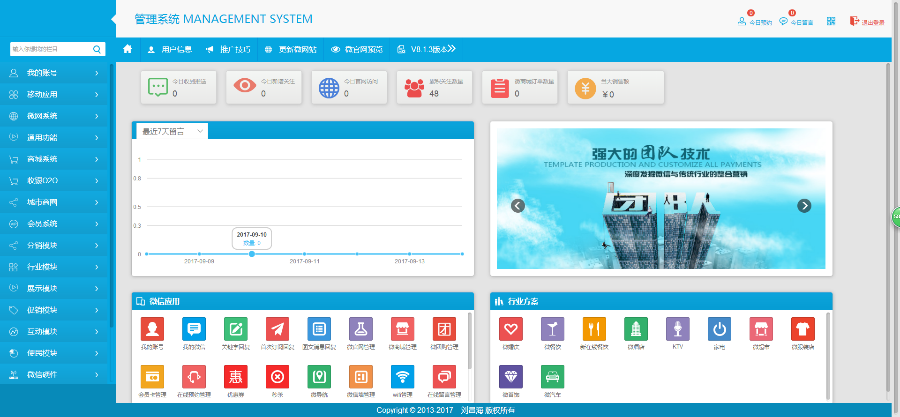Screen dimensions: 900x417
Task: Open the online message double-bubble icon
Action: (x=444, y=376)
